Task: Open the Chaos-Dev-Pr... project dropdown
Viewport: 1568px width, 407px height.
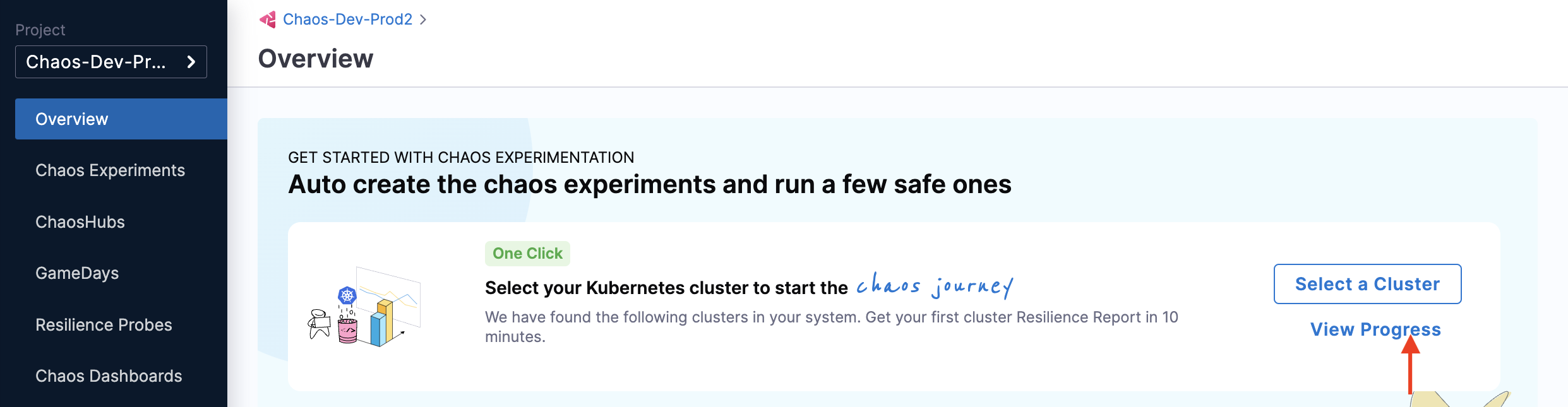Action: [111, 62]
